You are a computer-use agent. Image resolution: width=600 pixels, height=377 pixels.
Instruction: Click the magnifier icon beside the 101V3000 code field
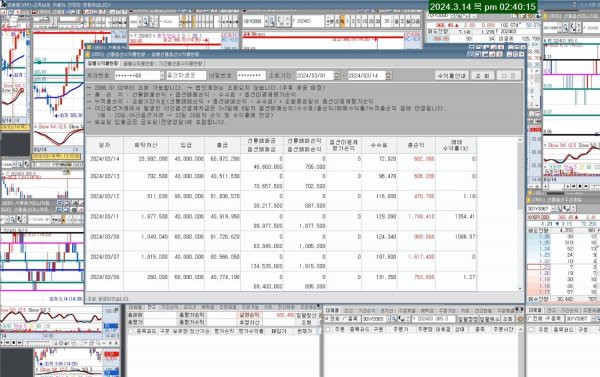pos(272,21)
